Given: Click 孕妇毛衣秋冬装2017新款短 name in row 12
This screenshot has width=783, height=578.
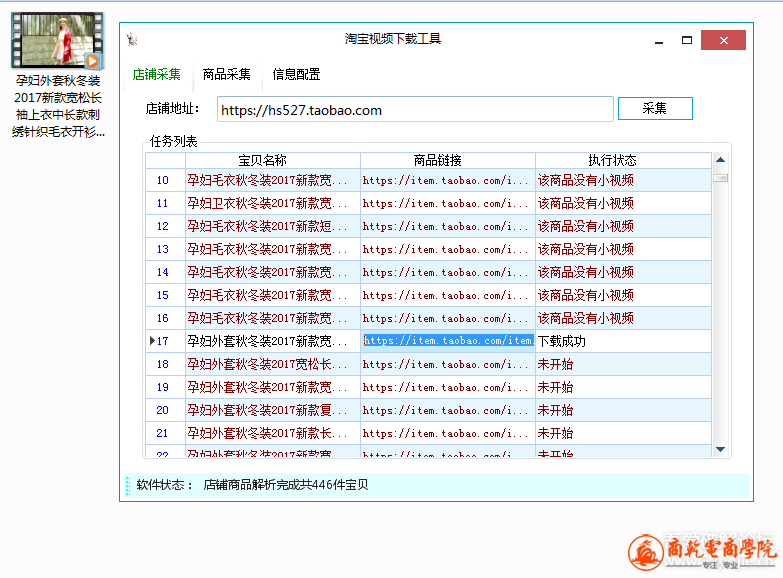Looking at the screenshot, I should click(x=273, y=226).
